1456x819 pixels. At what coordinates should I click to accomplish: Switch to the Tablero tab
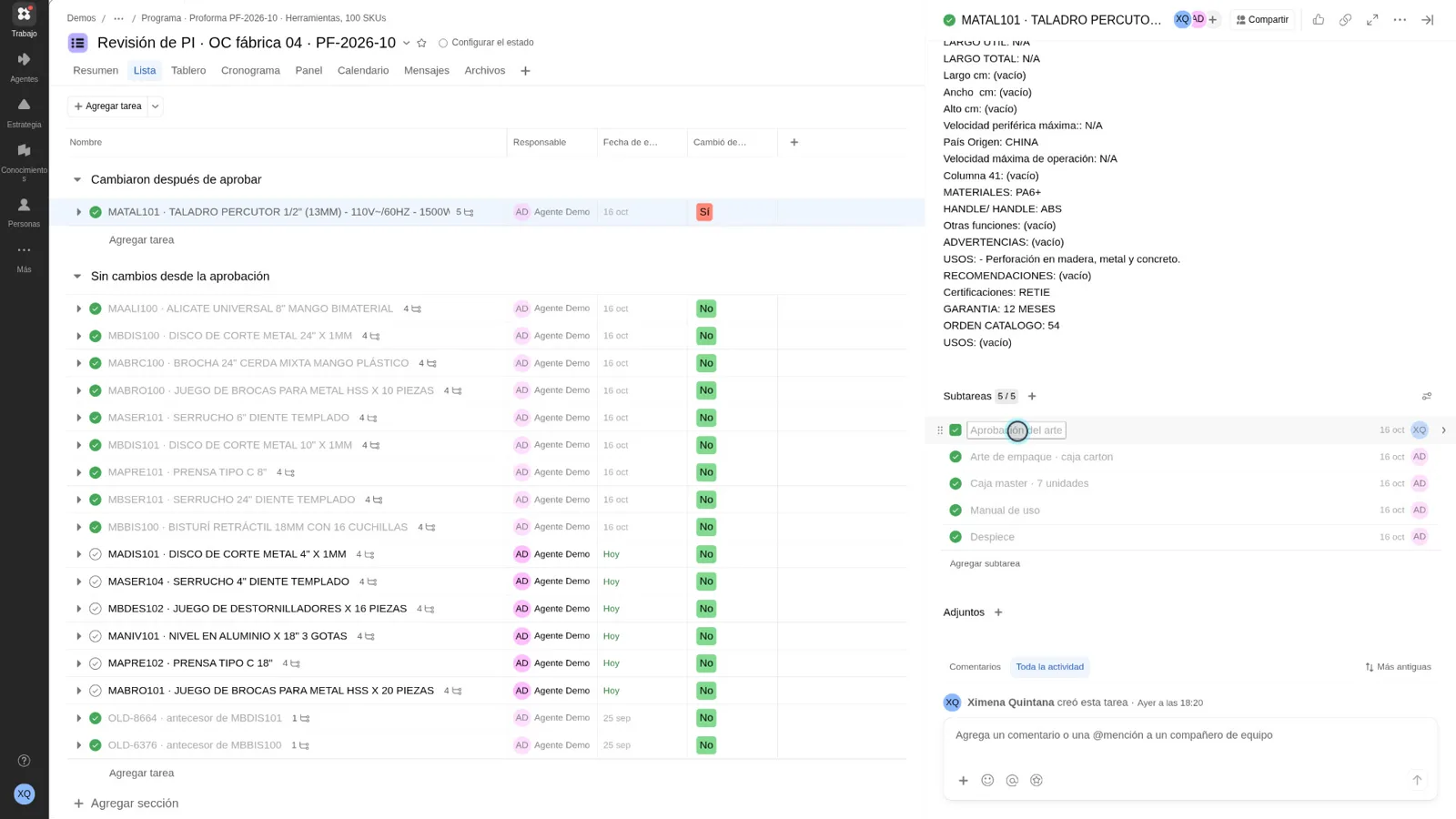pyautogui.click(x=188, y=70)
